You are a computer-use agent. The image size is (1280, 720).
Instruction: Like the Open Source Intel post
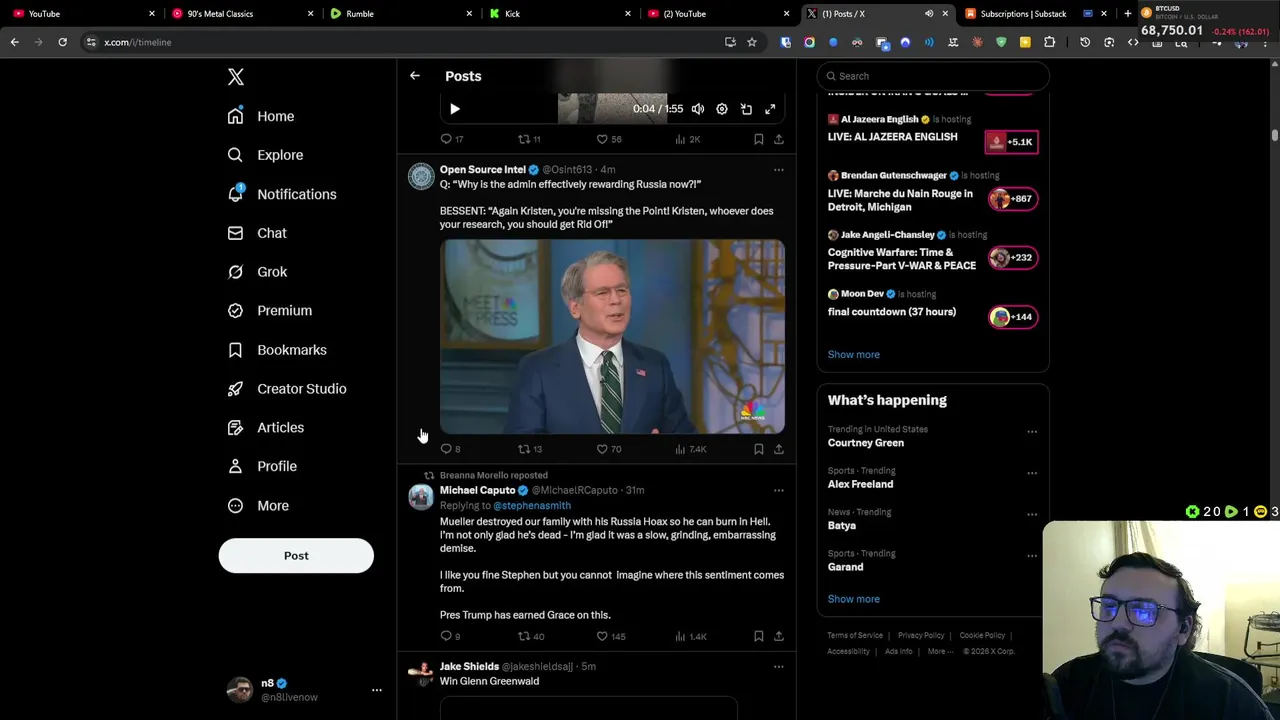tap(609, 449)
